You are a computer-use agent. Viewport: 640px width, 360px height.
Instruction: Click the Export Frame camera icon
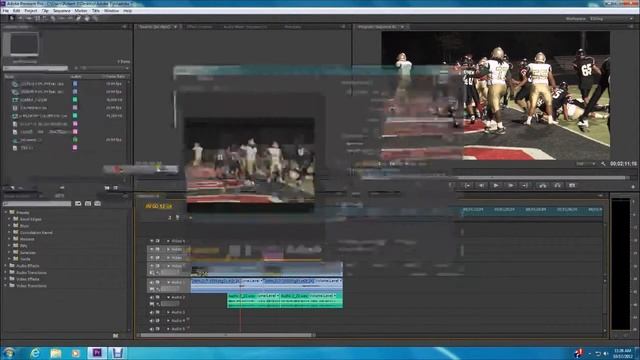[572, 185]
